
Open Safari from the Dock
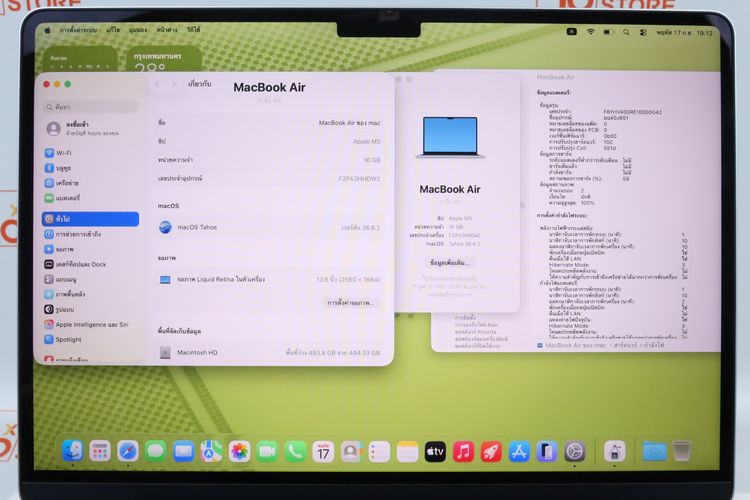pyautogui.click(x=128, y=451)
